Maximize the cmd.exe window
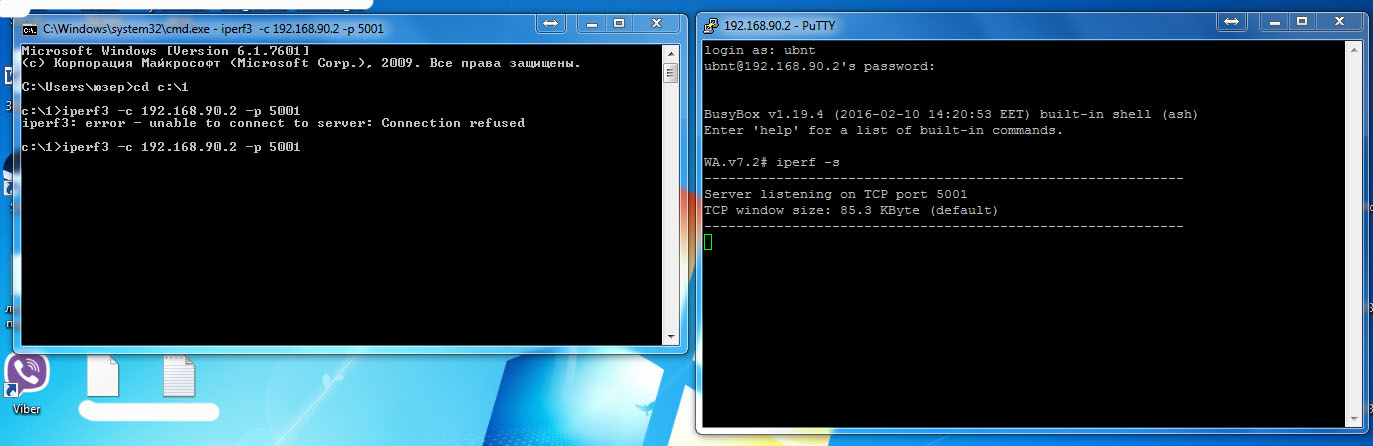 coord(617,24)
